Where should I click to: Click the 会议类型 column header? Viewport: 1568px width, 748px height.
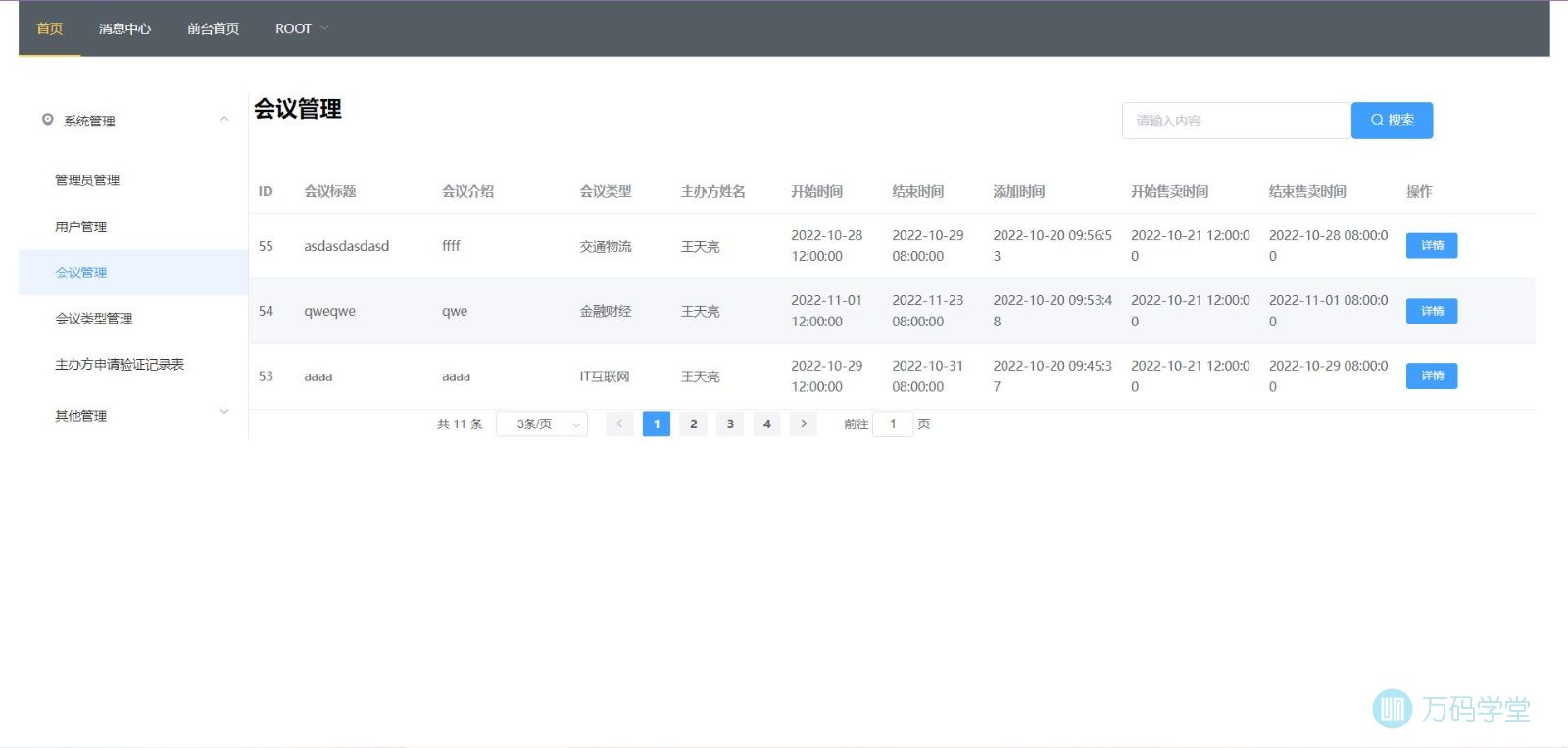point(606,191)
